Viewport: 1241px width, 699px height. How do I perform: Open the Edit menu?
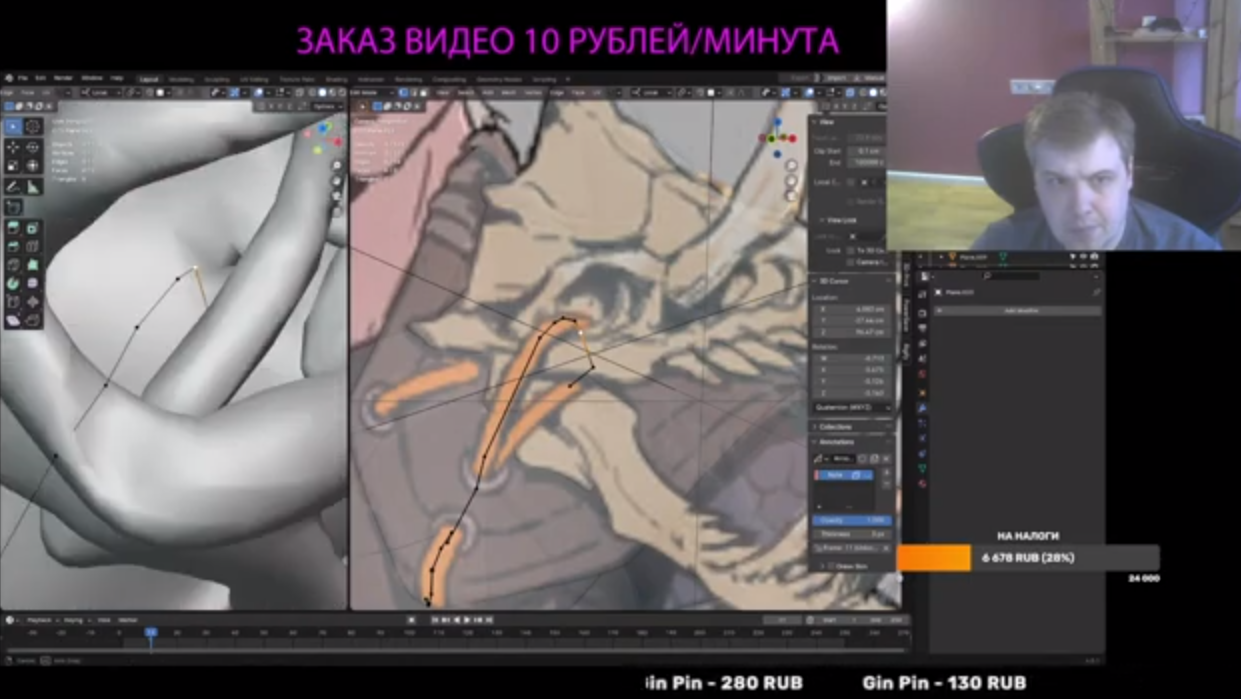(x=40, y=78)
